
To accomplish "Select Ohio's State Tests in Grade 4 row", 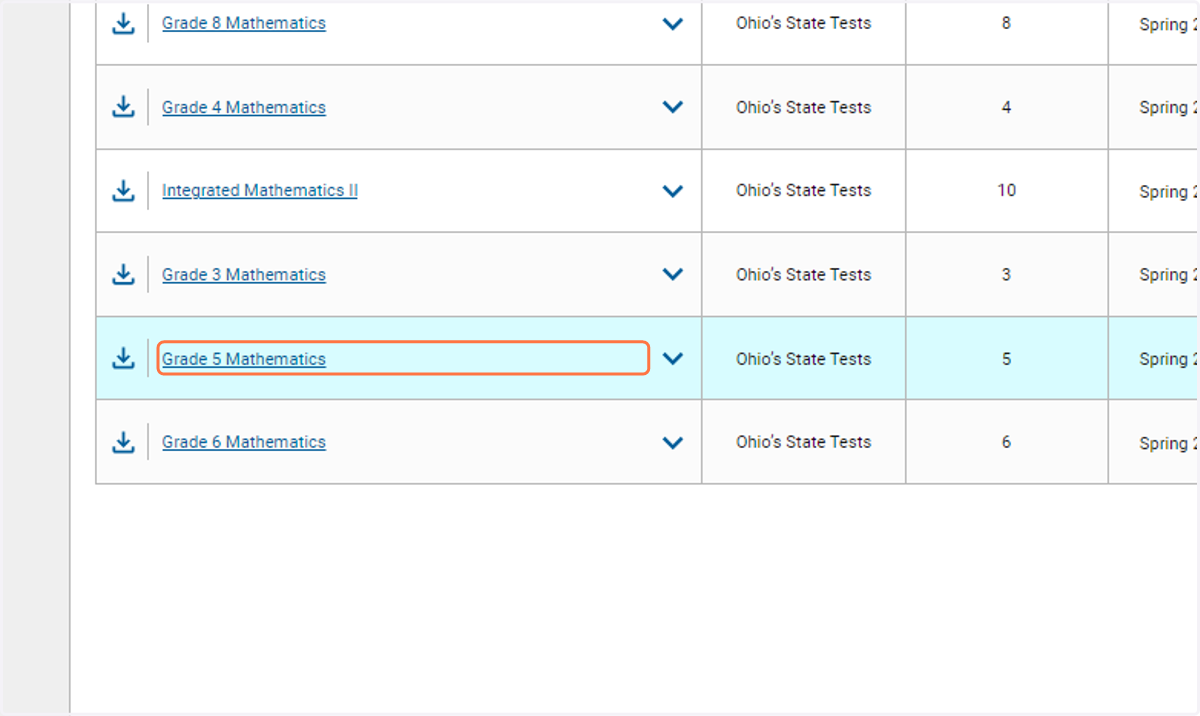I will (x=804, y=107).
